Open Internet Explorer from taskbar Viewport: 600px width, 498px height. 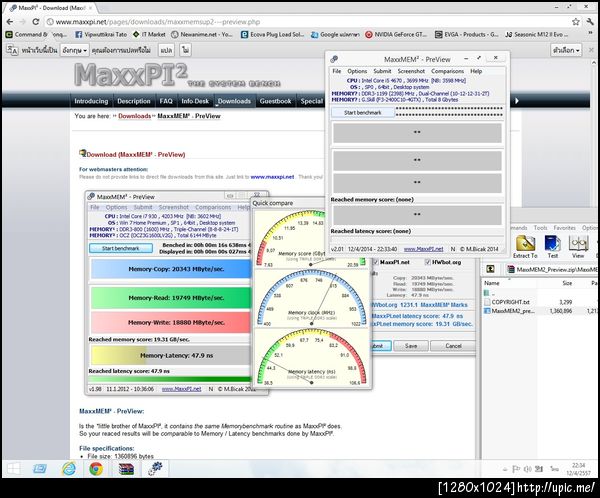[69, 469]
